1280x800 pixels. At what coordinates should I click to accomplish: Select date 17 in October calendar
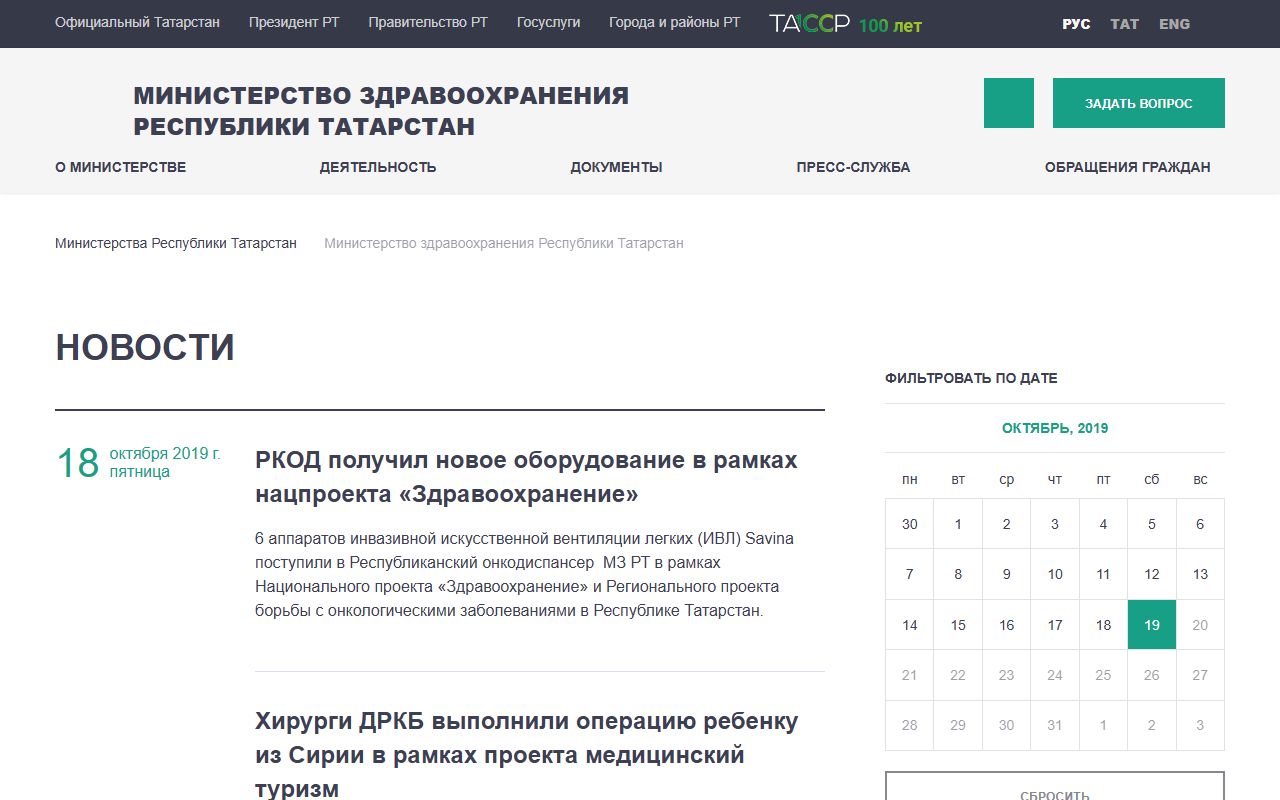click(1055, 625)
